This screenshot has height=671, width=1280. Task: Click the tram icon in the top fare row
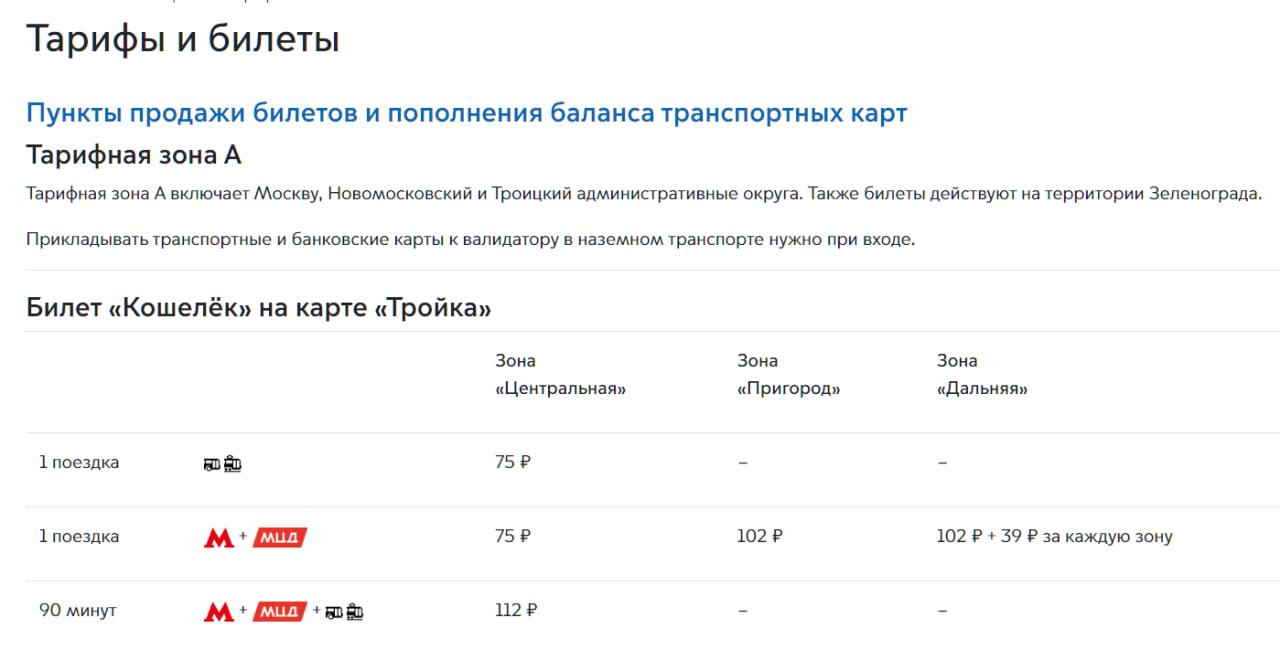point(233,463)
